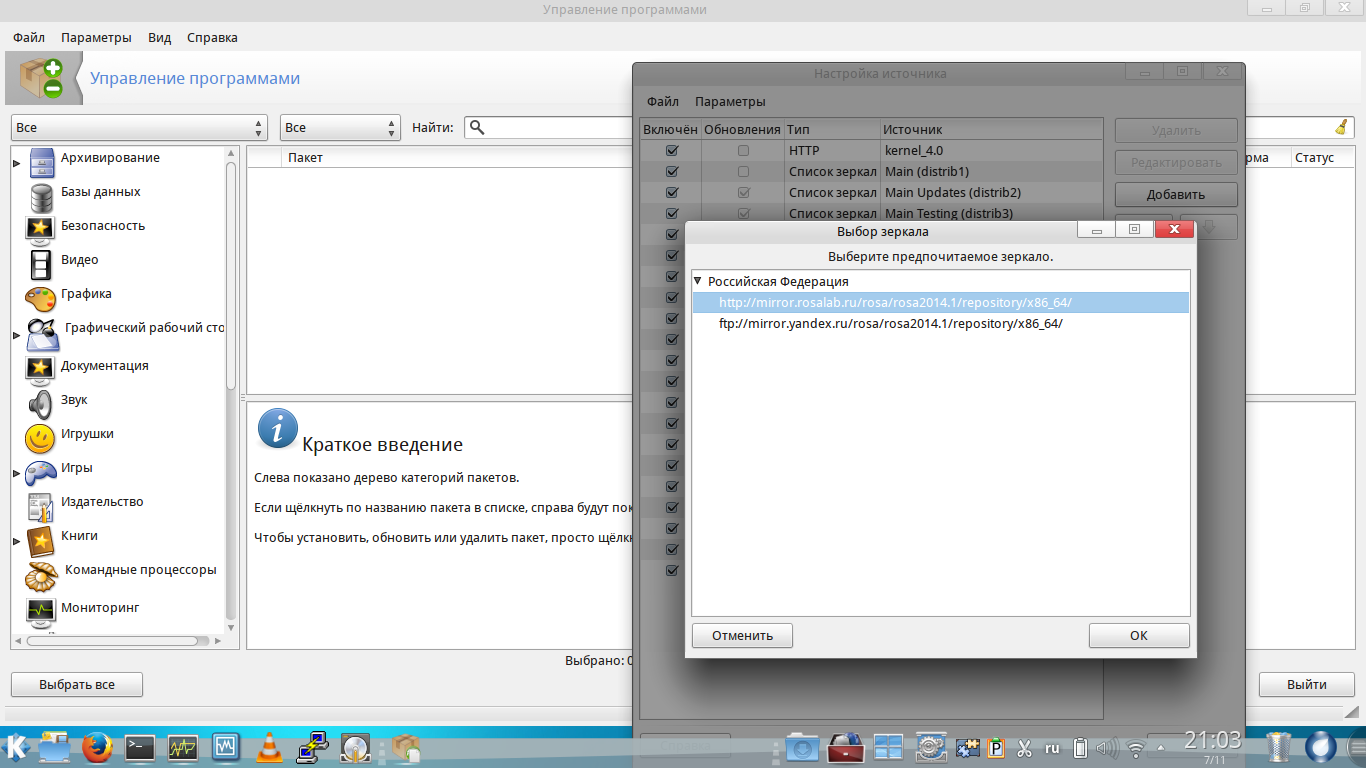
Task: Click the Пакет column header
Action: pos(305,158)
